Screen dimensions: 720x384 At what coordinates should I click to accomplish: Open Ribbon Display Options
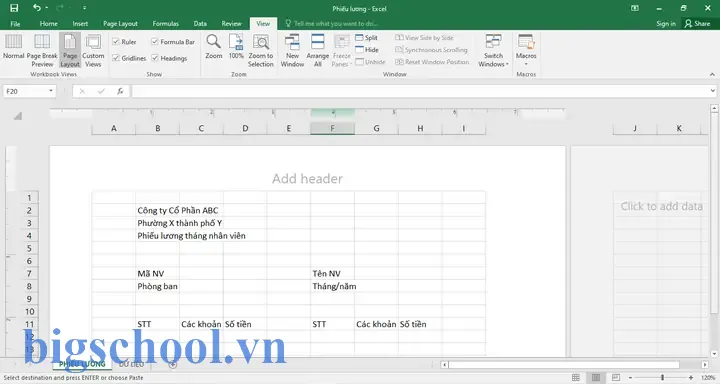635,8
